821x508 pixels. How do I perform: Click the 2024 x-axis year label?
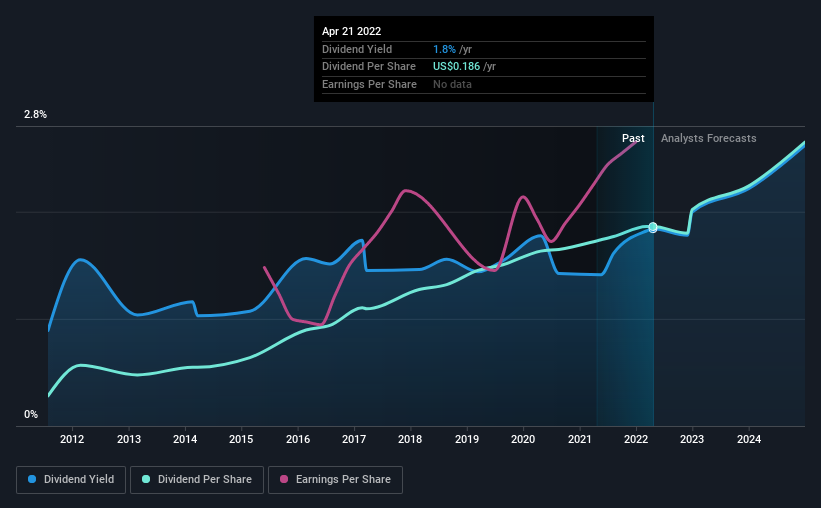749,439
